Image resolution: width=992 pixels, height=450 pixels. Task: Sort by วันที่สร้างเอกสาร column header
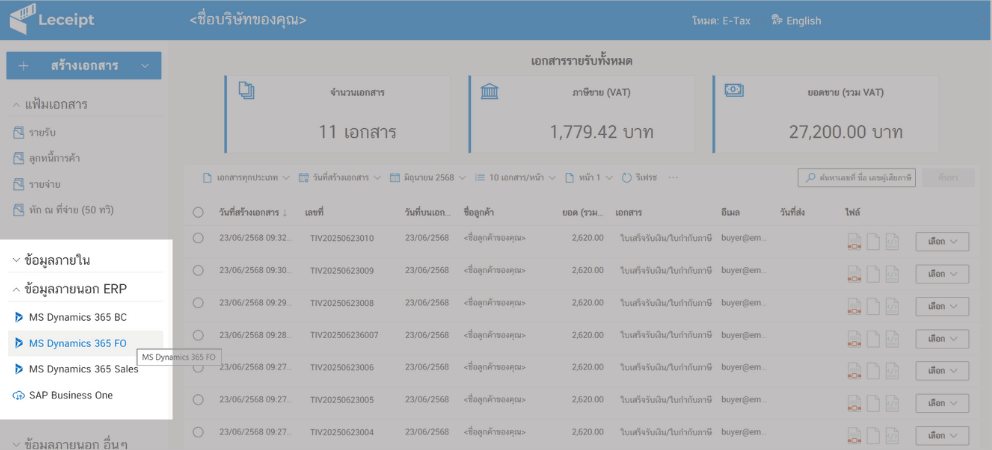coord(253,213)
